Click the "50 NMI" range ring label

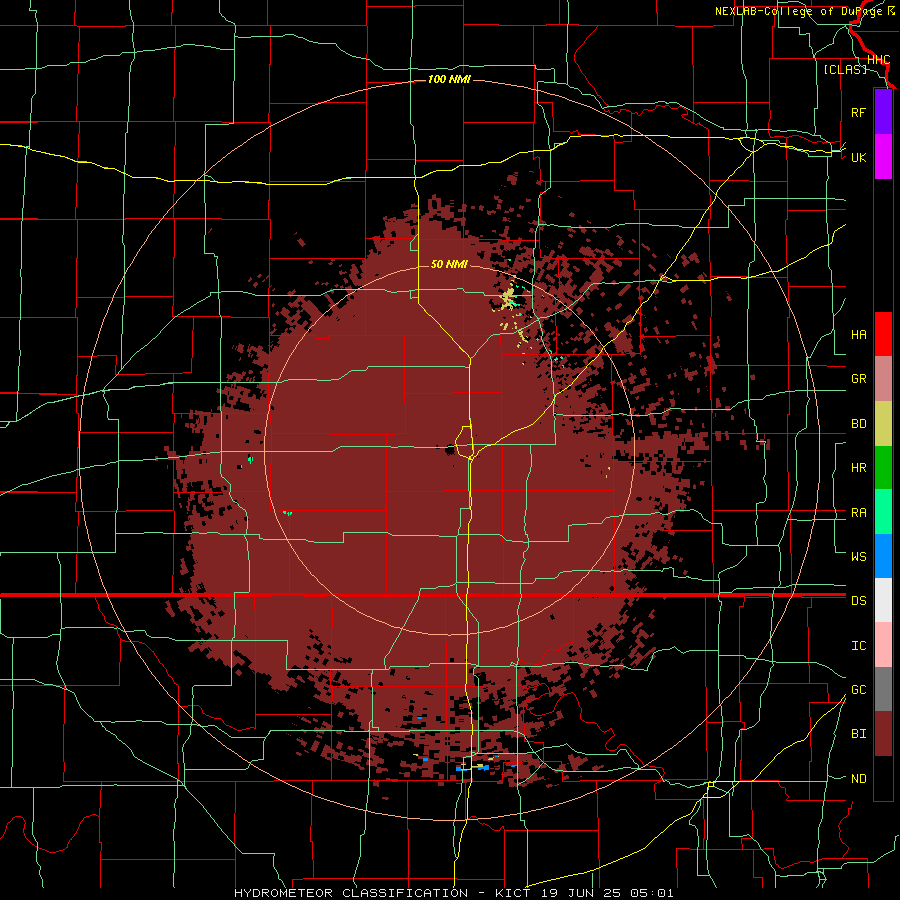(449, 264)
